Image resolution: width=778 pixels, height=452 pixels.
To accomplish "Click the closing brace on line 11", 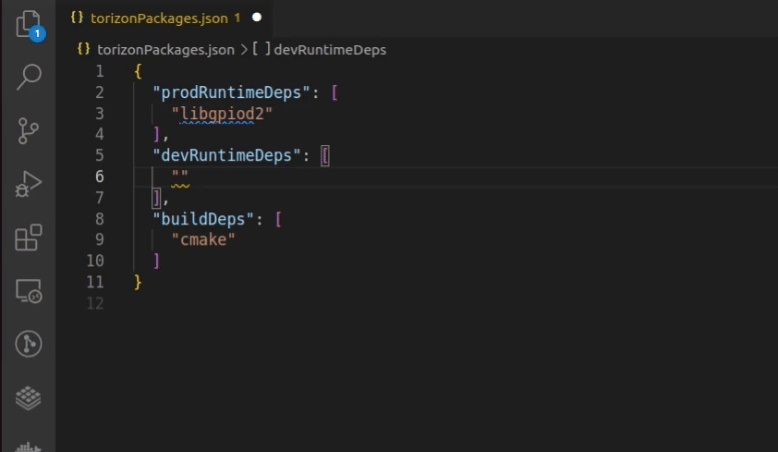I will [138, 282].
